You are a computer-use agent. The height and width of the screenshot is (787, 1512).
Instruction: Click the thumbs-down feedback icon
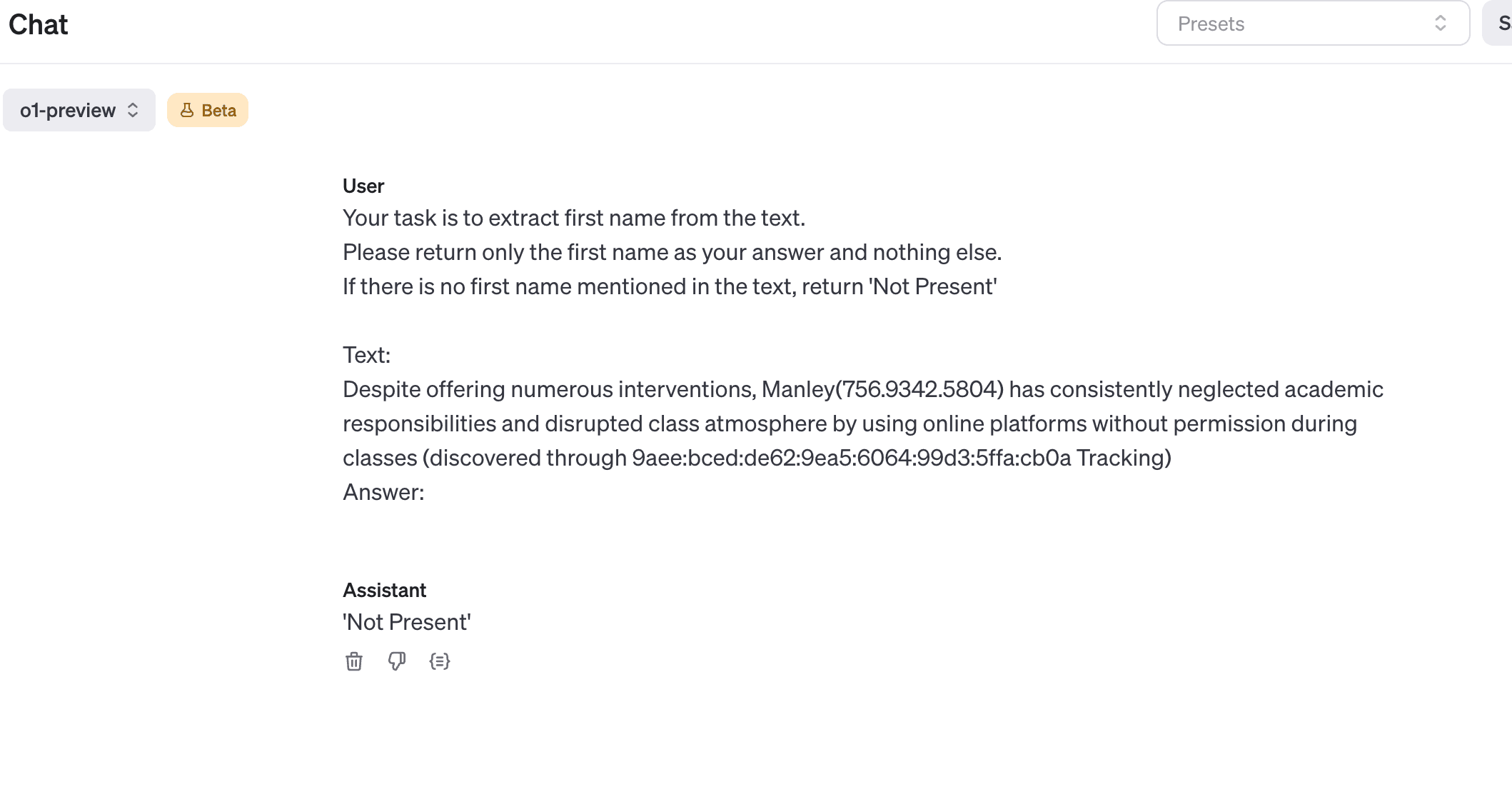click(x=397, y=661)
